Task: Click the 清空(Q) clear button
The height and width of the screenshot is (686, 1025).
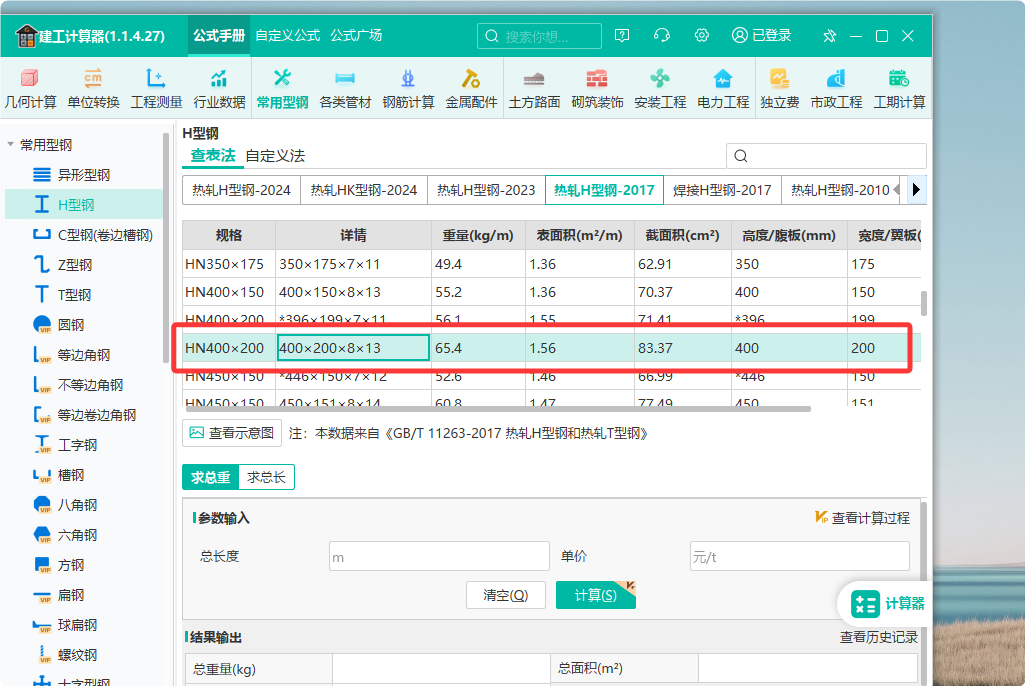Action: pyautogui.click(x=505, y=595)
